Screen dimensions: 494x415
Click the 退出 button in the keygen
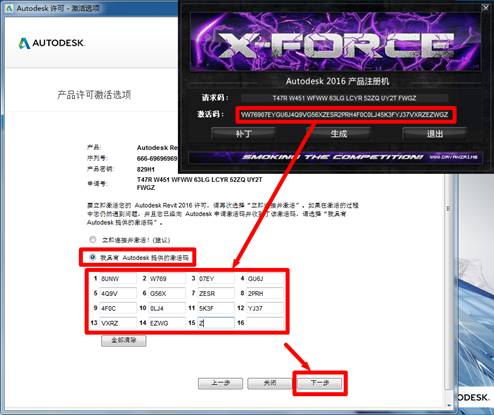435,134
